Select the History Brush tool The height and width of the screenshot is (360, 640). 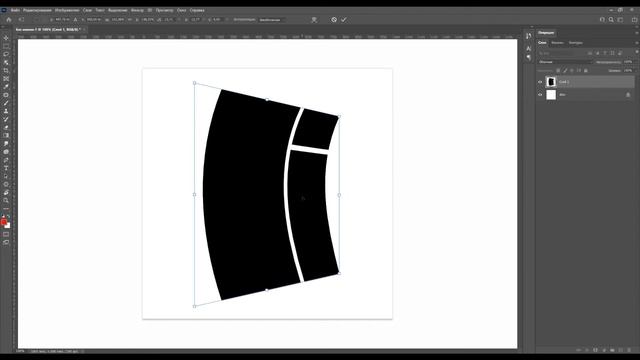[6, 119]
